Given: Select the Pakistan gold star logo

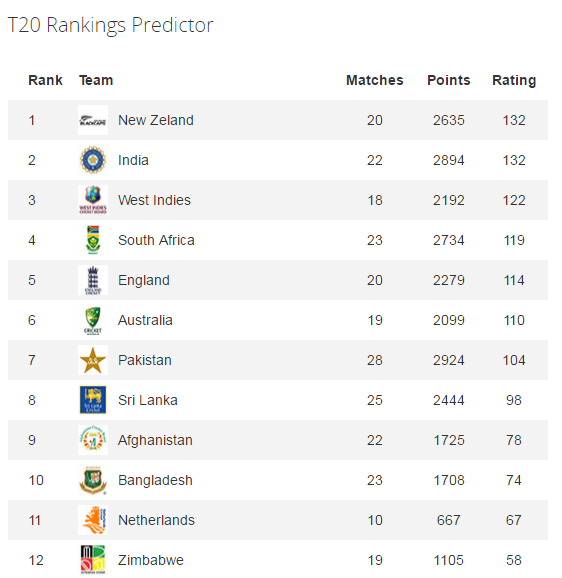Looking at the screenshot, I should (x=93, y=360).
